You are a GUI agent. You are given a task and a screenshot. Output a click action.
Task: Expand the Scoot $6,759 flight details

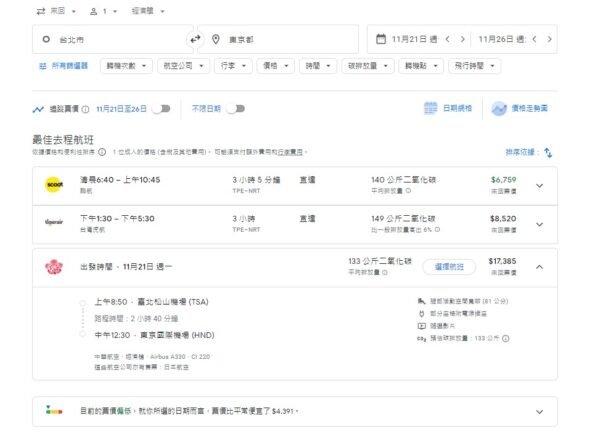540,186
